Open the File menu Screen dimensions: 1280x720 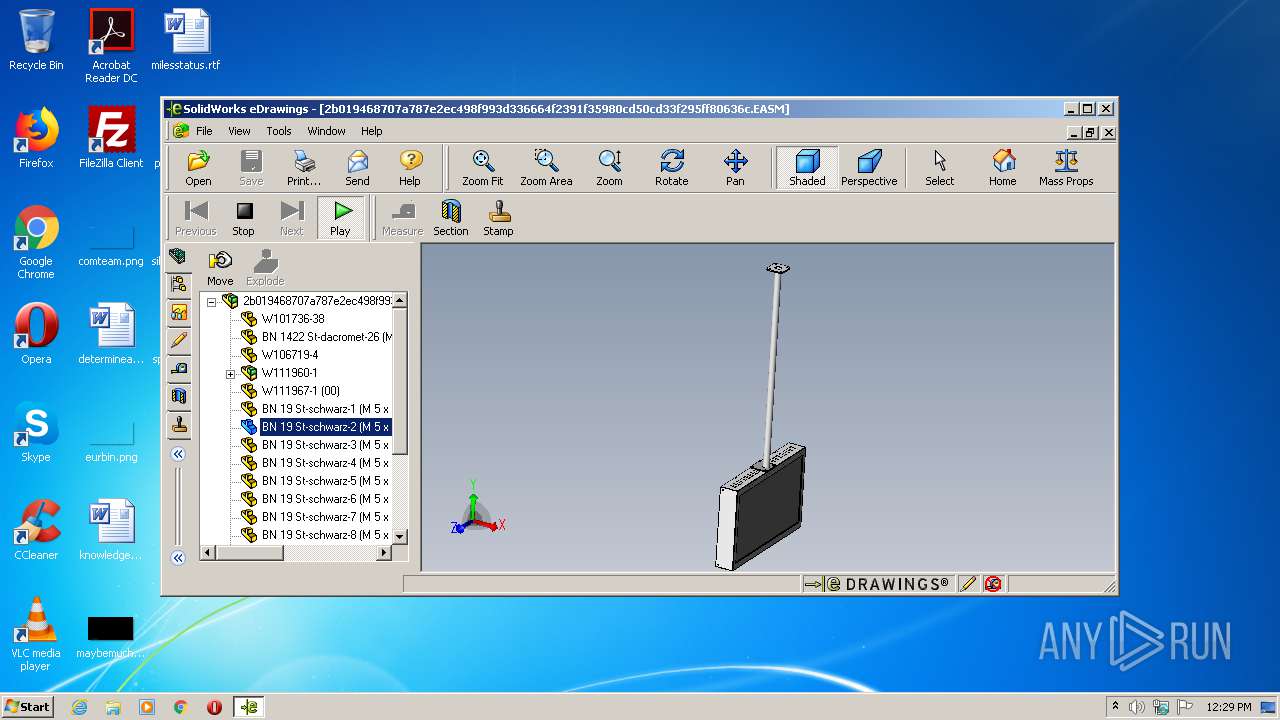pyautogui.click(x=204, y=131)
